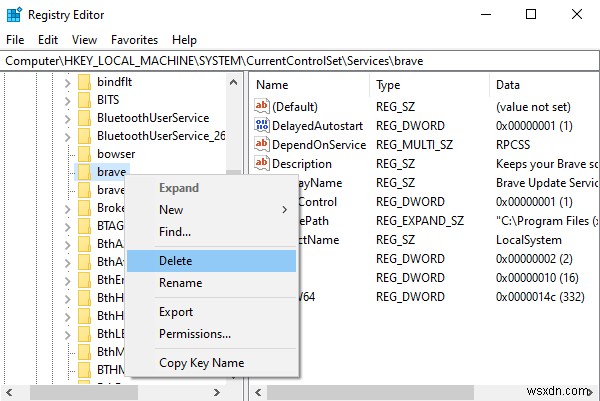Click the Registry Editor app icon in title bar
600x401 pixels.
(14, 15)
